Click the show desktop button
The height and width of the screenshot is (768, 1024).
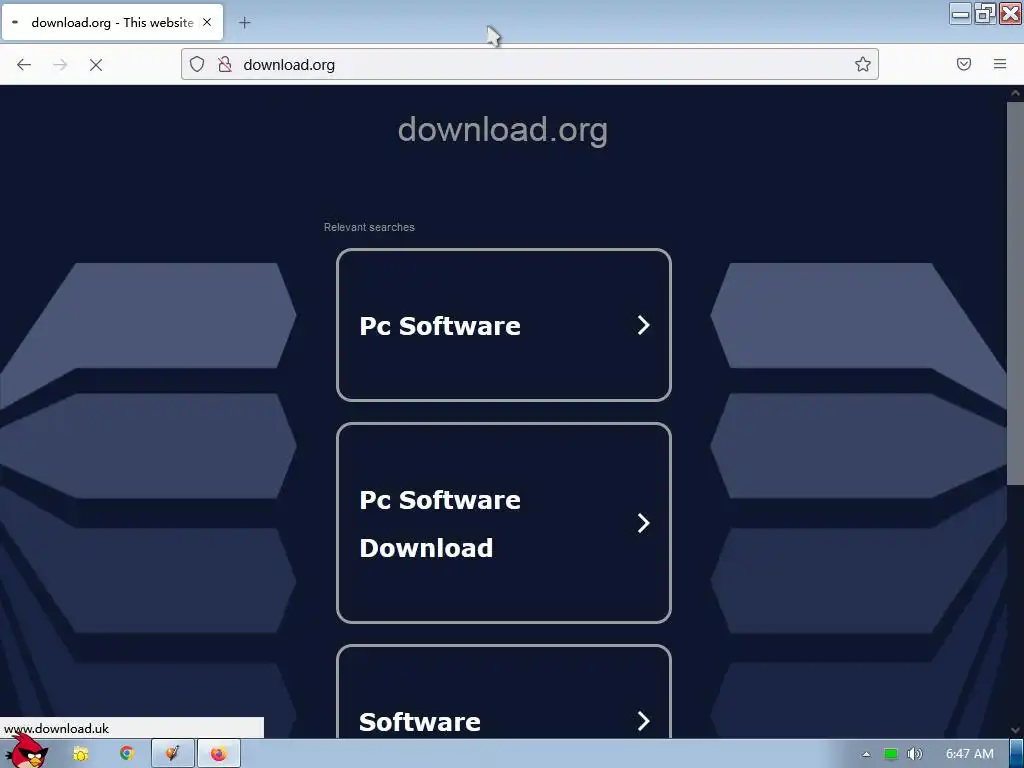(1016, 754)
